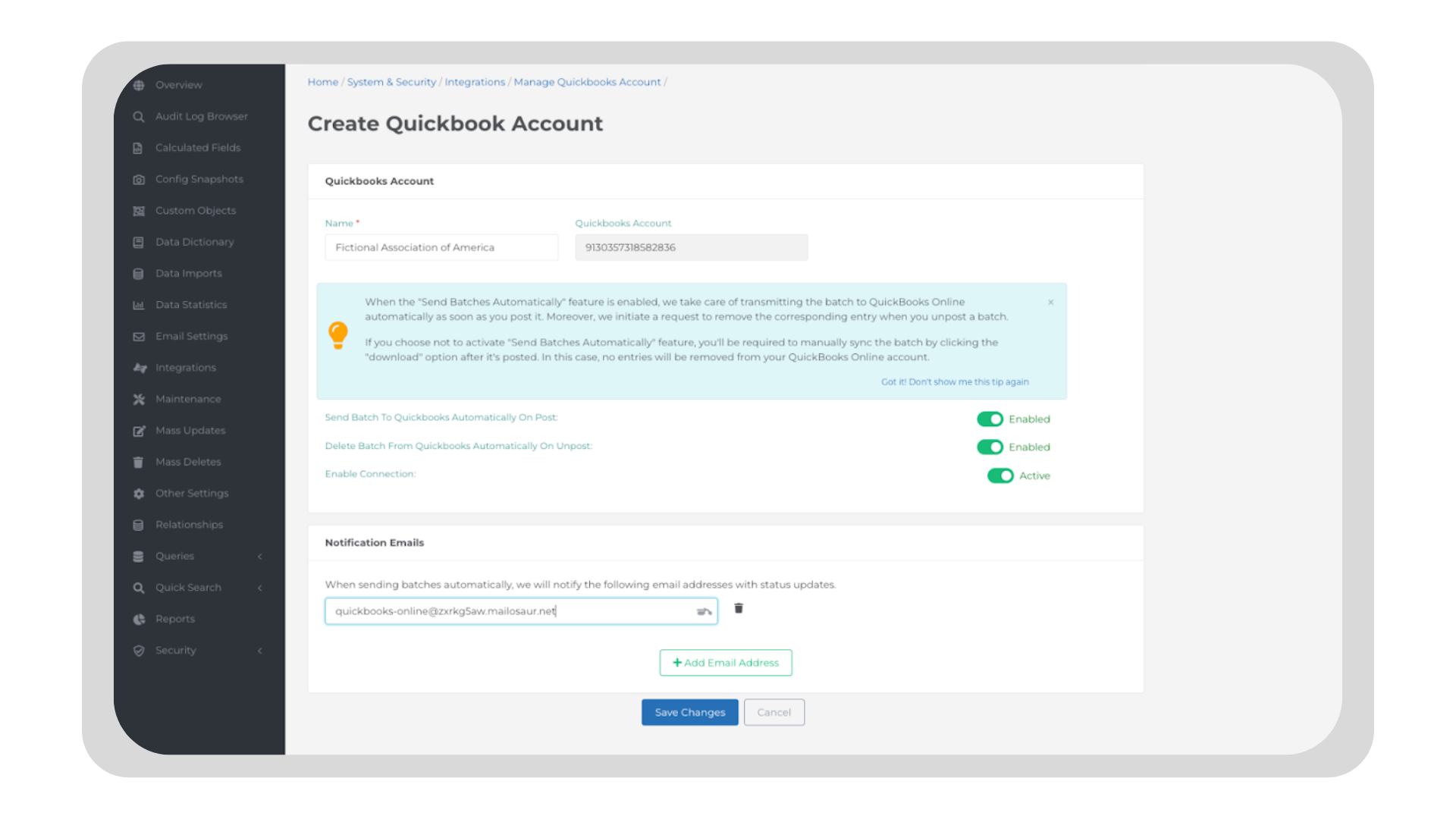Image resolution: width=1456 pixels, height=819 pixels.
Task: Open Integrations sidebar item
Action: point(186,368)
